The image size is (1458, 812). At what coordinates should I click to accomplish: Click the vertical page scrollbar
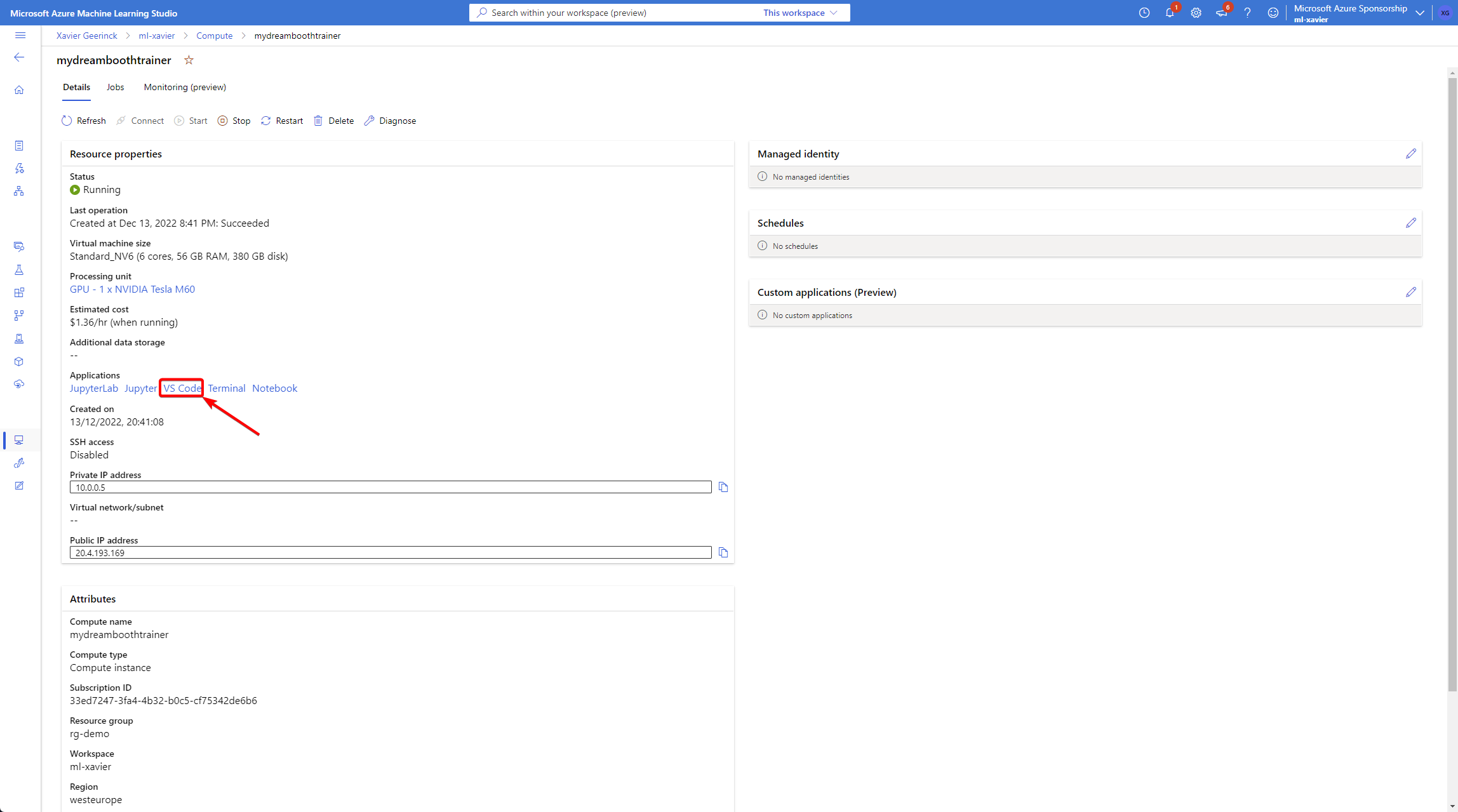pyautogui.click(x=1452, y=381)
